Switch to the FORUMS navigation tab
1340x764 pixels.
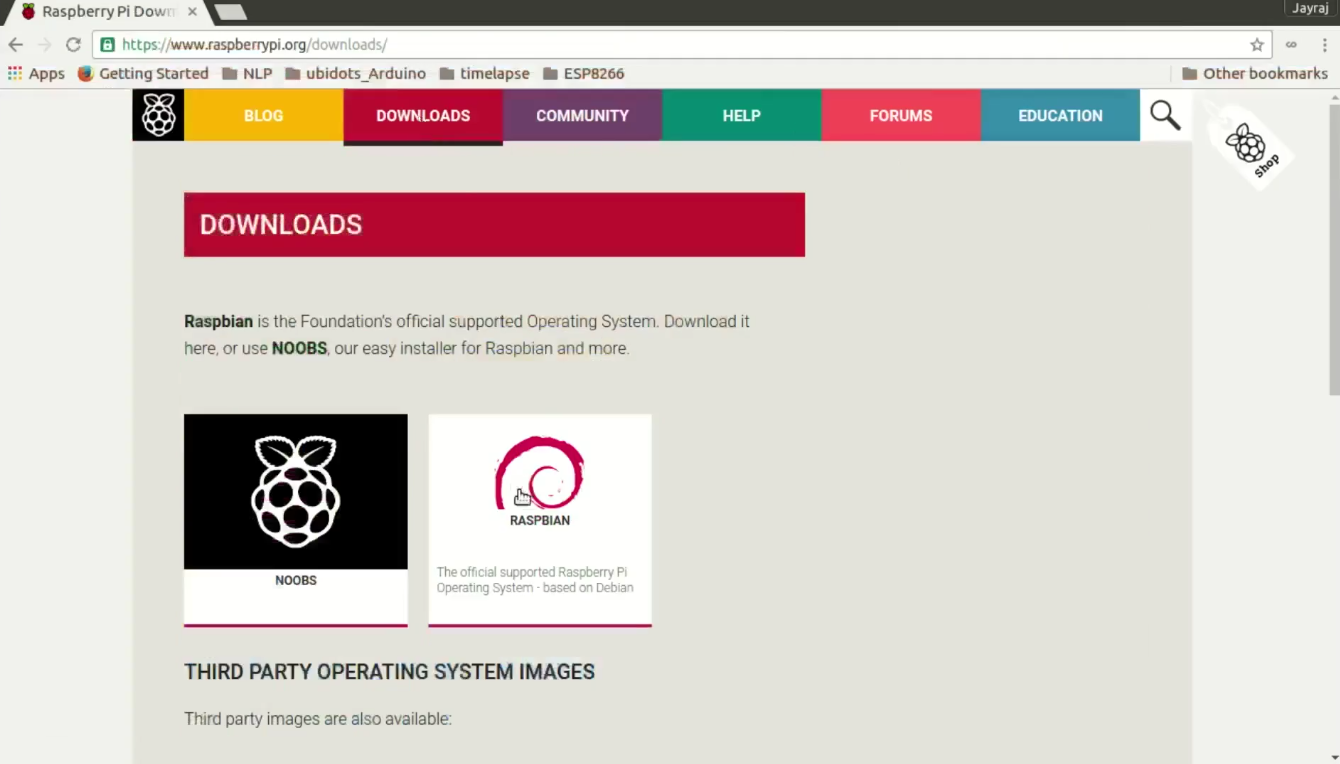900,115
